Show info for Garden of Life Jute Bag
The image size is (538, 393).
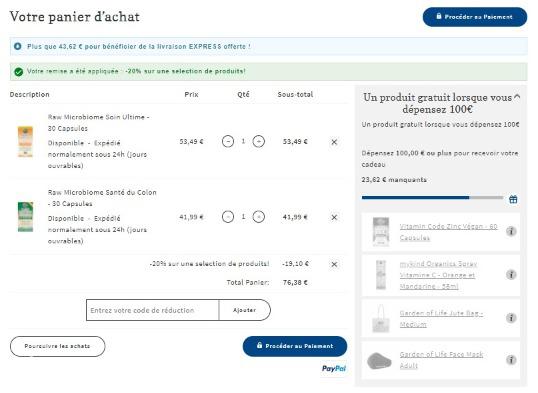pyautogui.click(x=511, y=318)
